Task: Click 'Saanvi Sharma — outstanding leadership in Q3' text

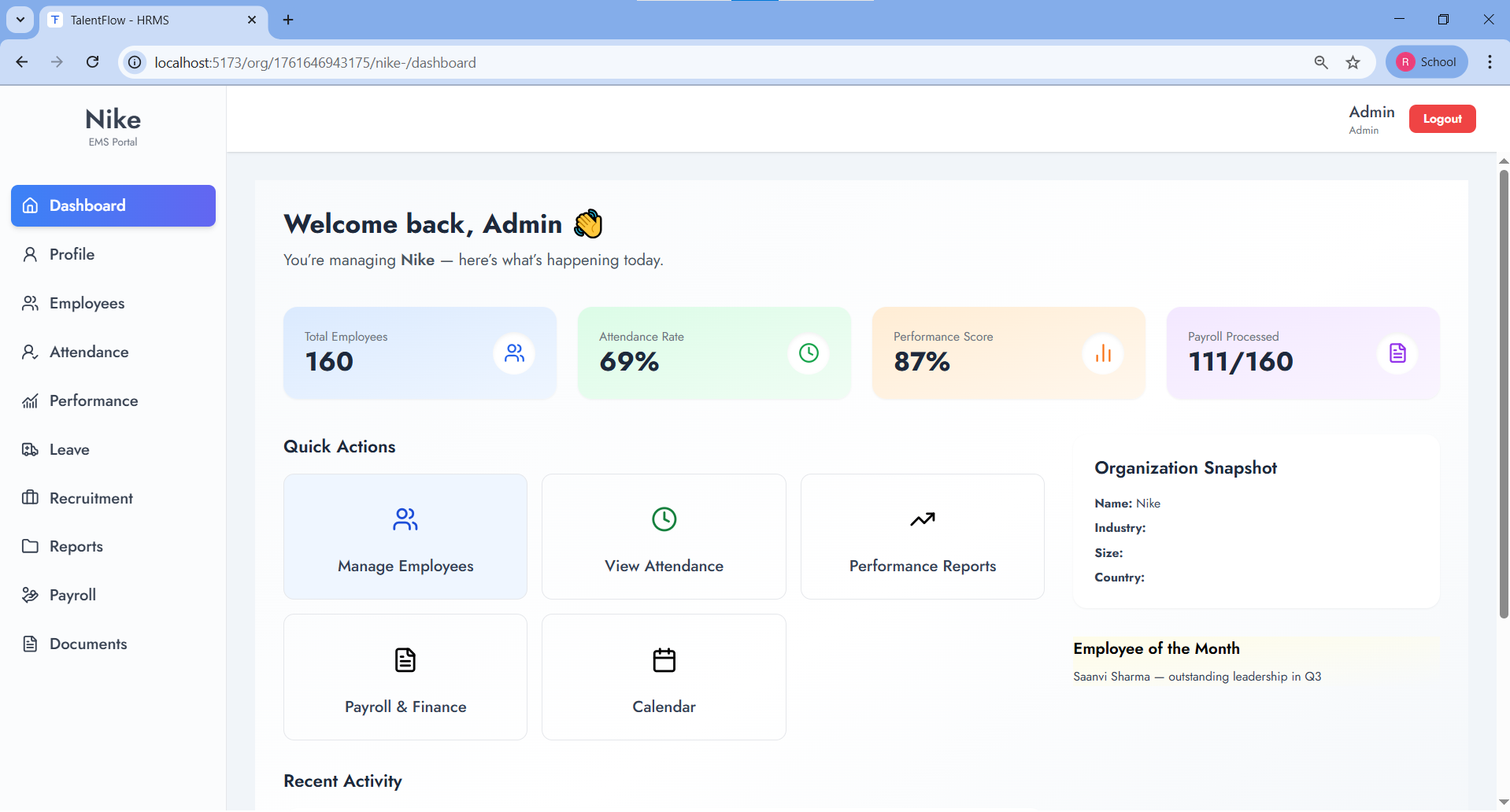Action: pyautogui.click(x=1197, y=677)
